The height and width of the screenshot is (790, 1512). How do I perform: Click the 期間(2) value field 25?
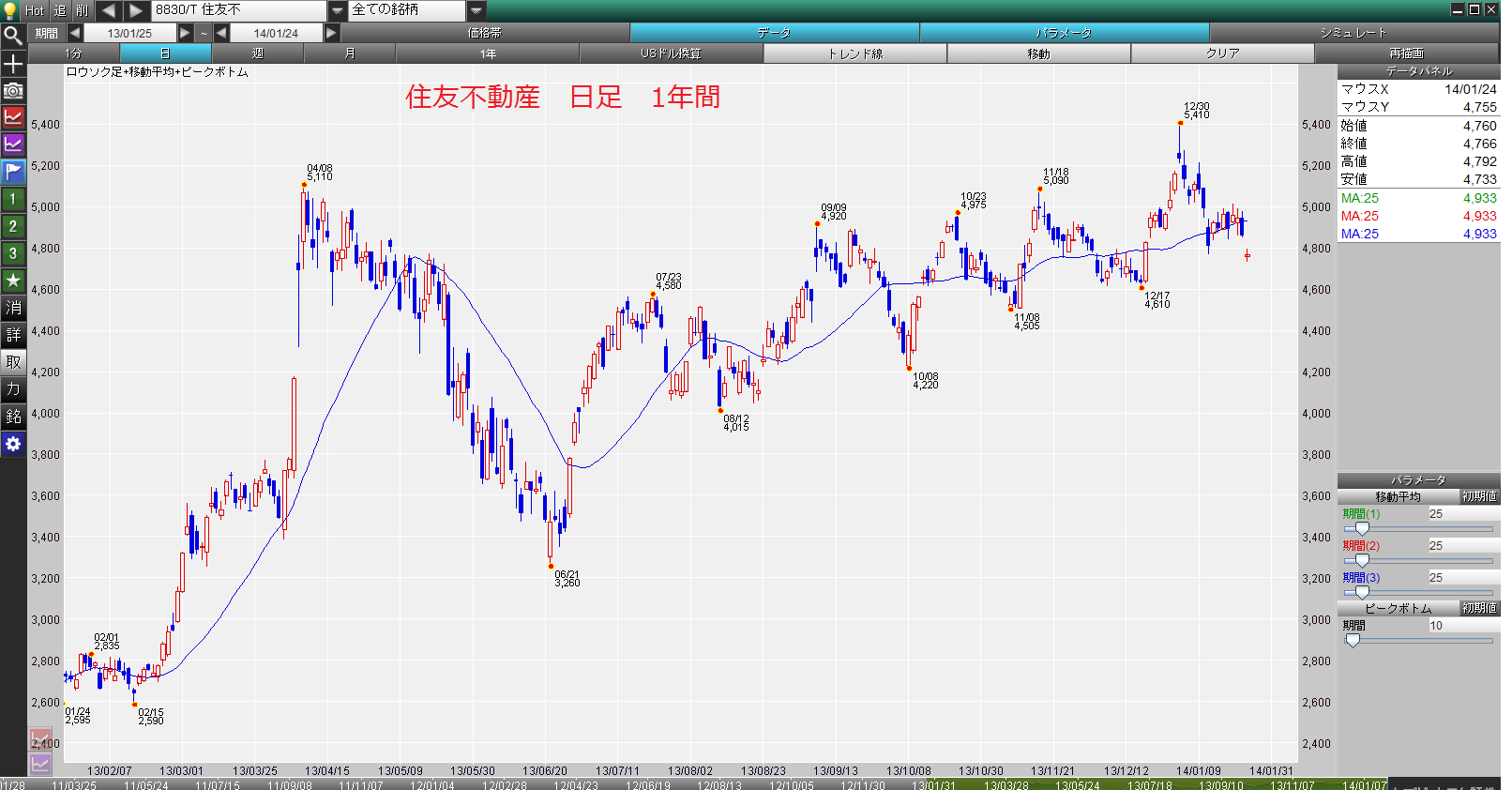pos(1463,546)
